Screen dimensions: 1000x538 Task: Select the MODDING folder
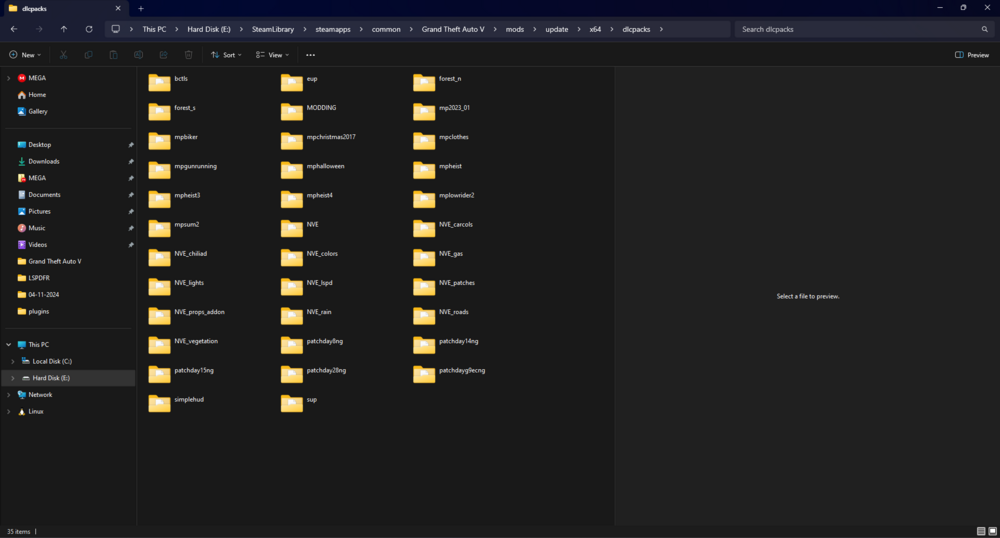[309, 112]
